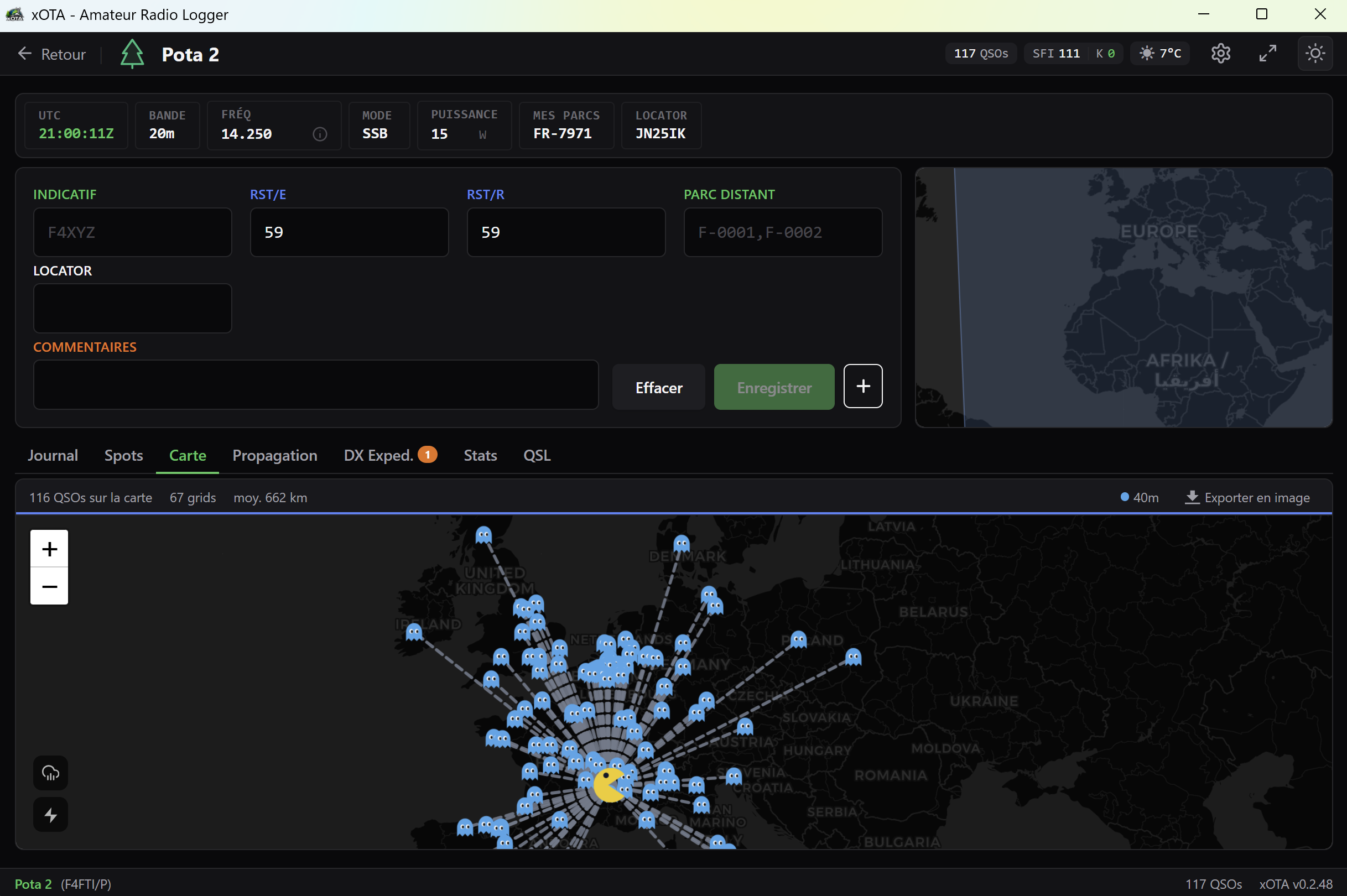Click the RST/E input field
Viewport: 1347px width, 896px height.
coord(349,232)
